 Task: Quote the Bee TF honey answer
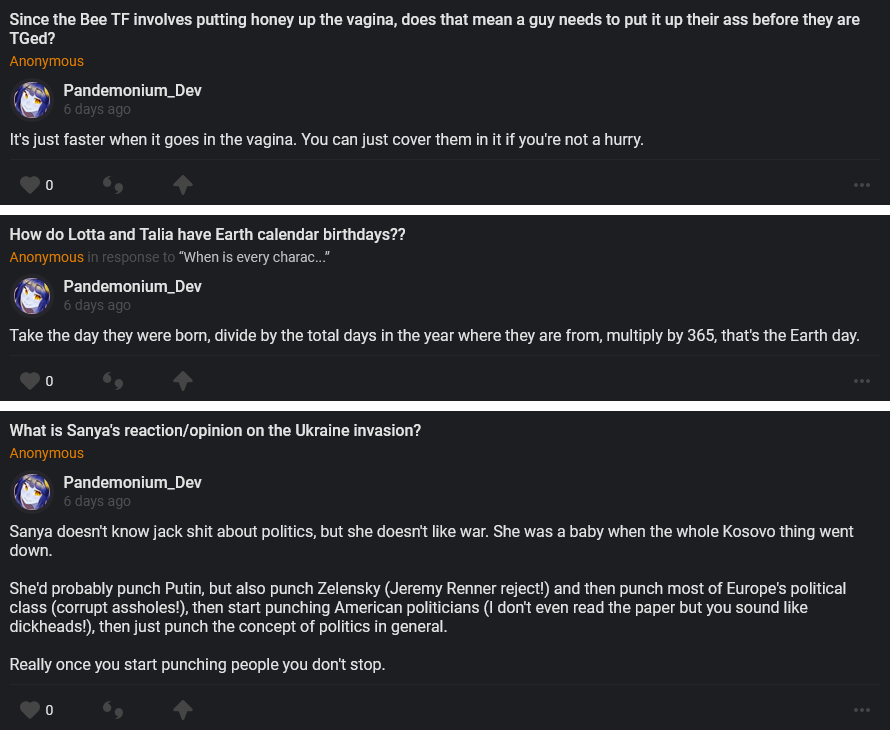[114, 185]
